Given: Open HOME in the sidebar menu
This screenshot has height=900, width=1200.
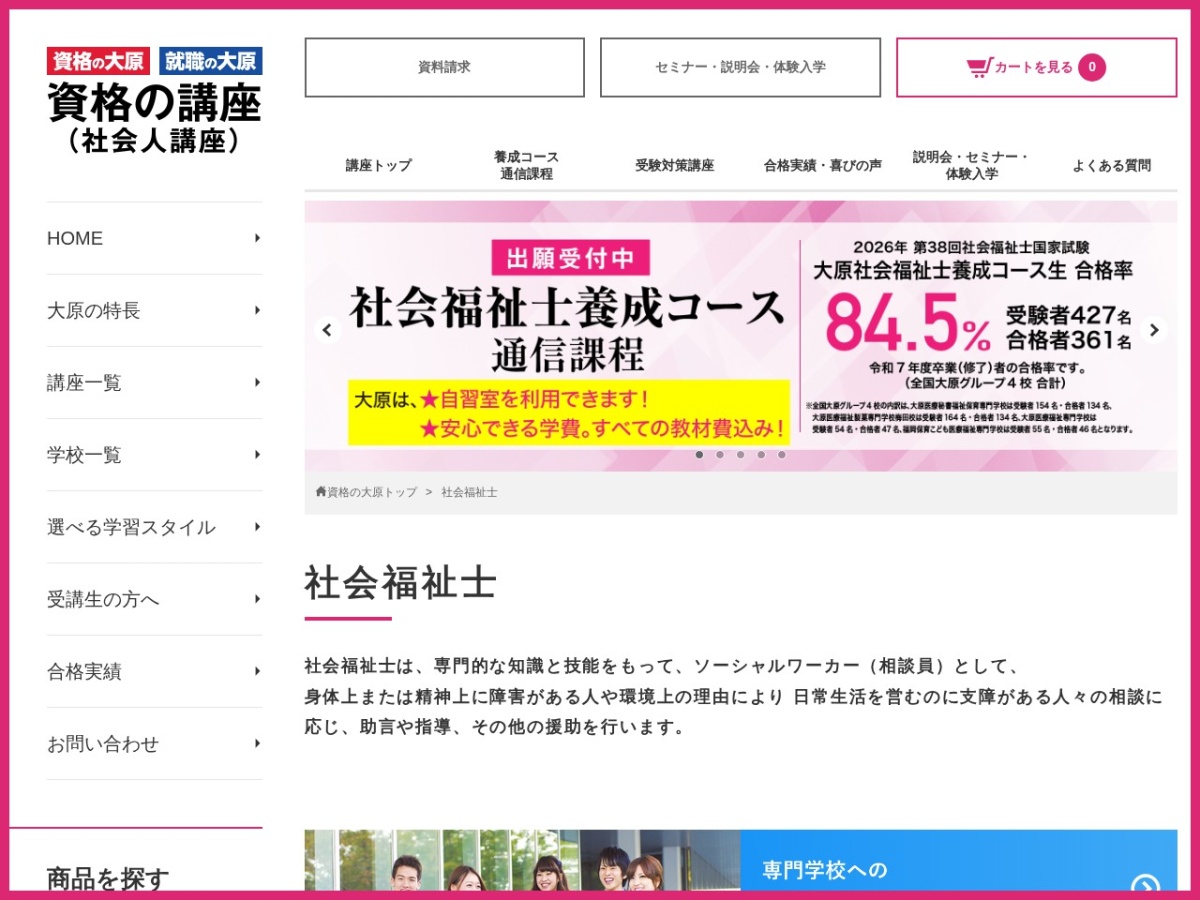Looking at the screenshot, I should coord(155,238).
